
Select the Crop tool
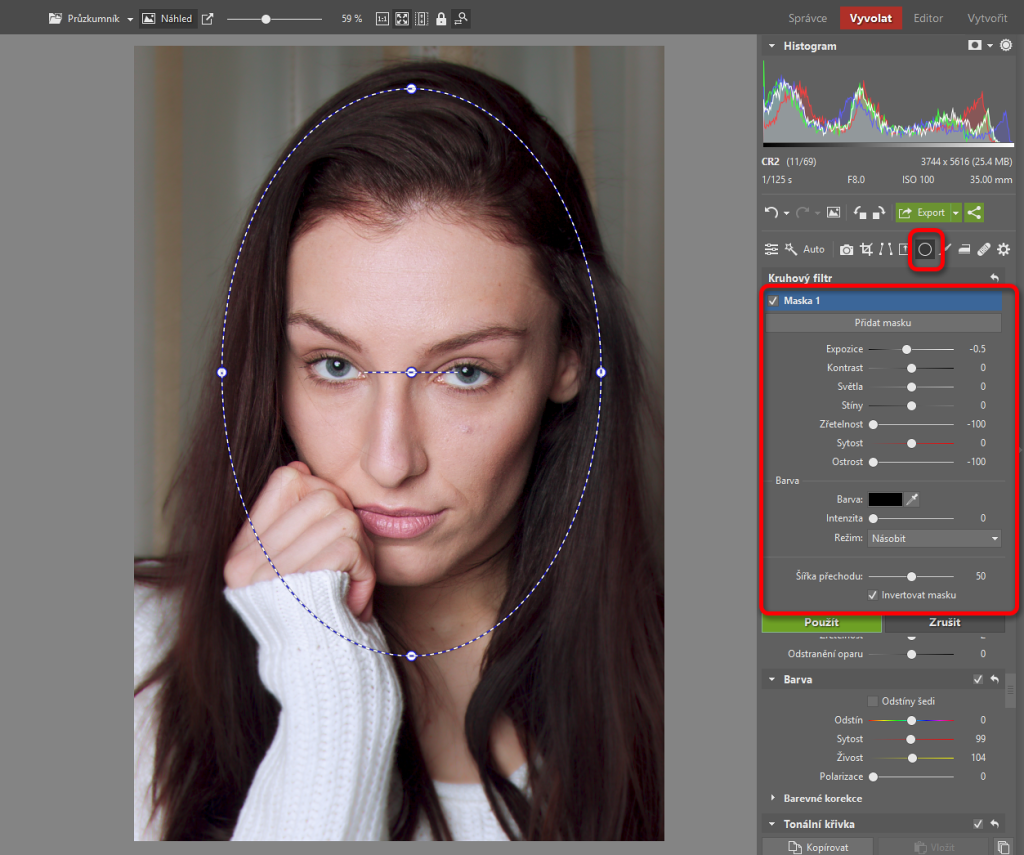point(867,249)
